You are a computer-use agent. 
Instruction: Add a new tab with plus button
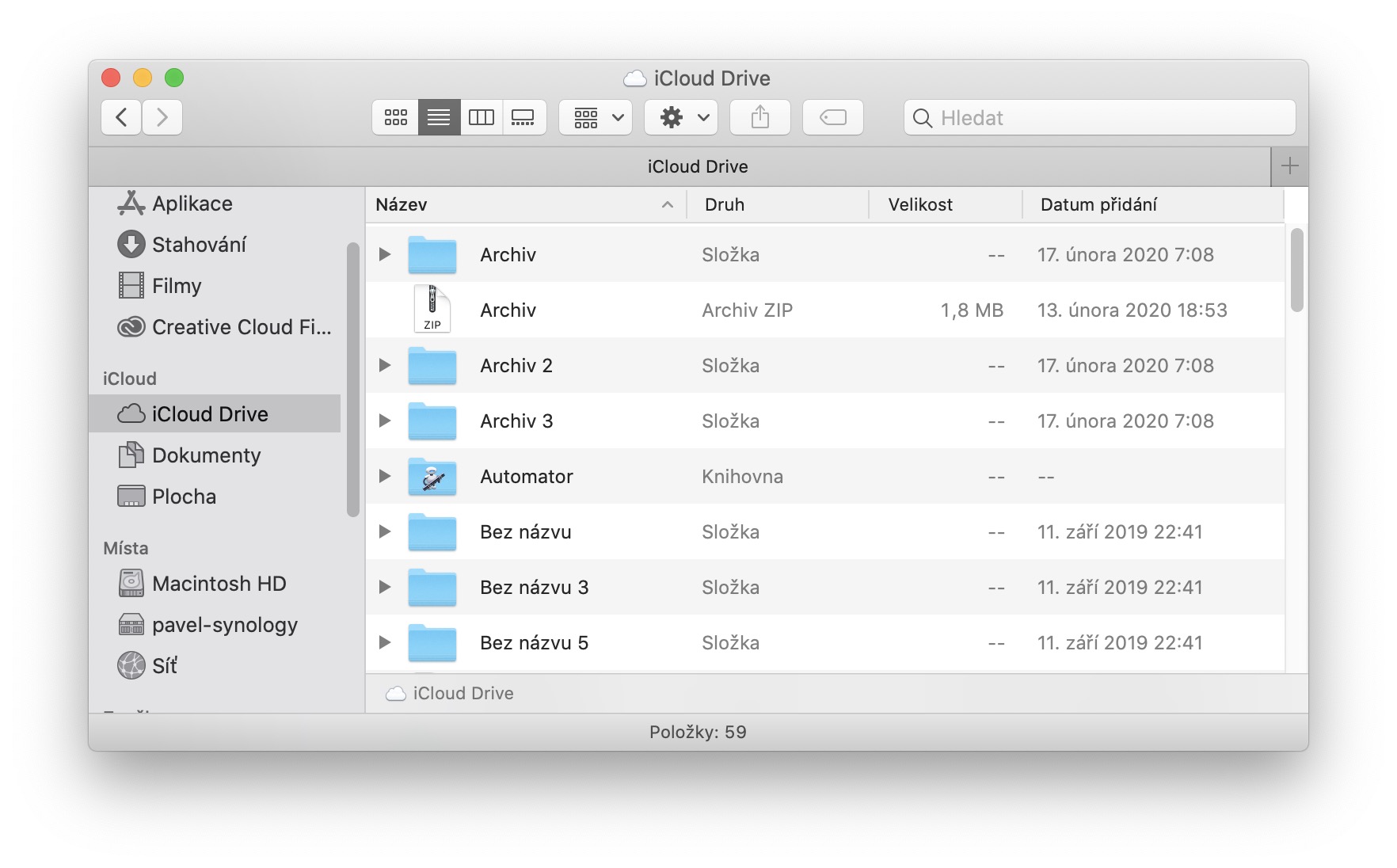coord(1289,166)
